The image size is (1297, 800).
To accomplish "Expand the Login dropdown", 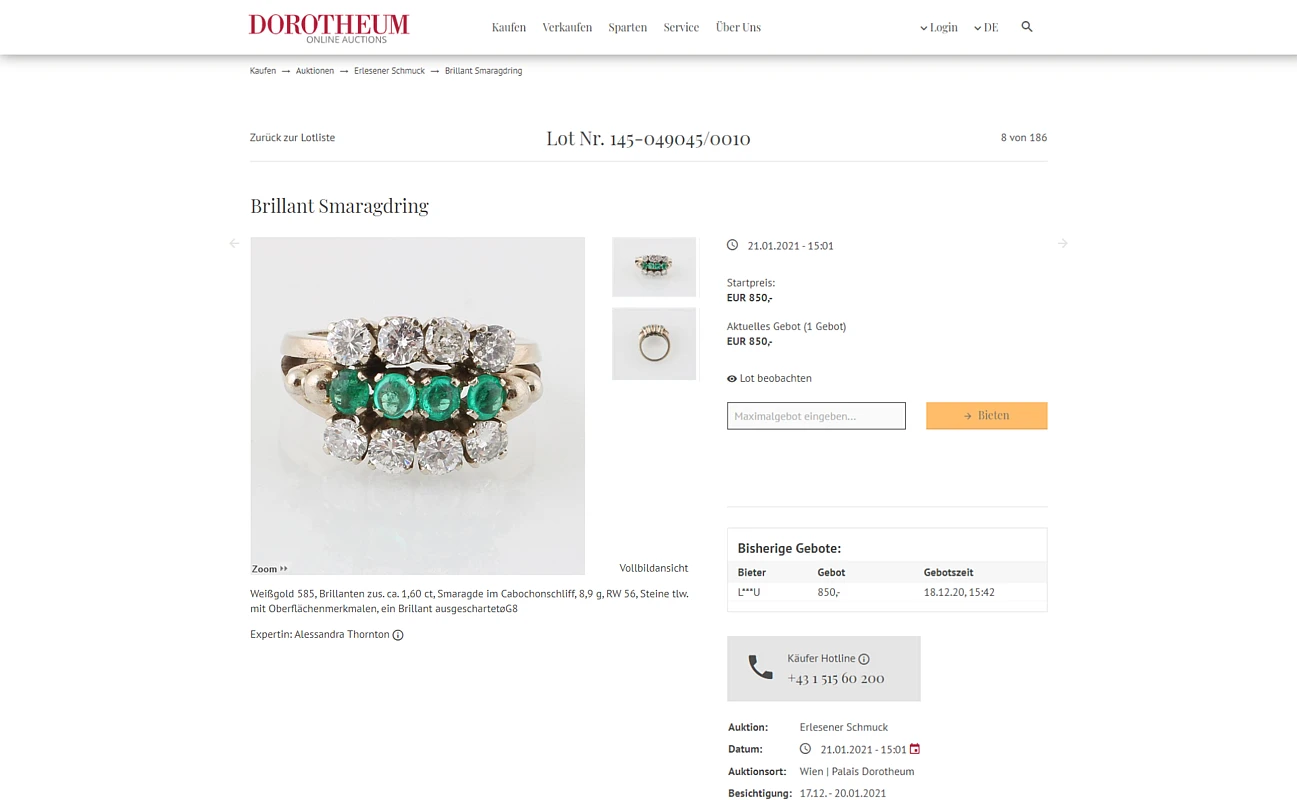I will click(x=938, y=28).
